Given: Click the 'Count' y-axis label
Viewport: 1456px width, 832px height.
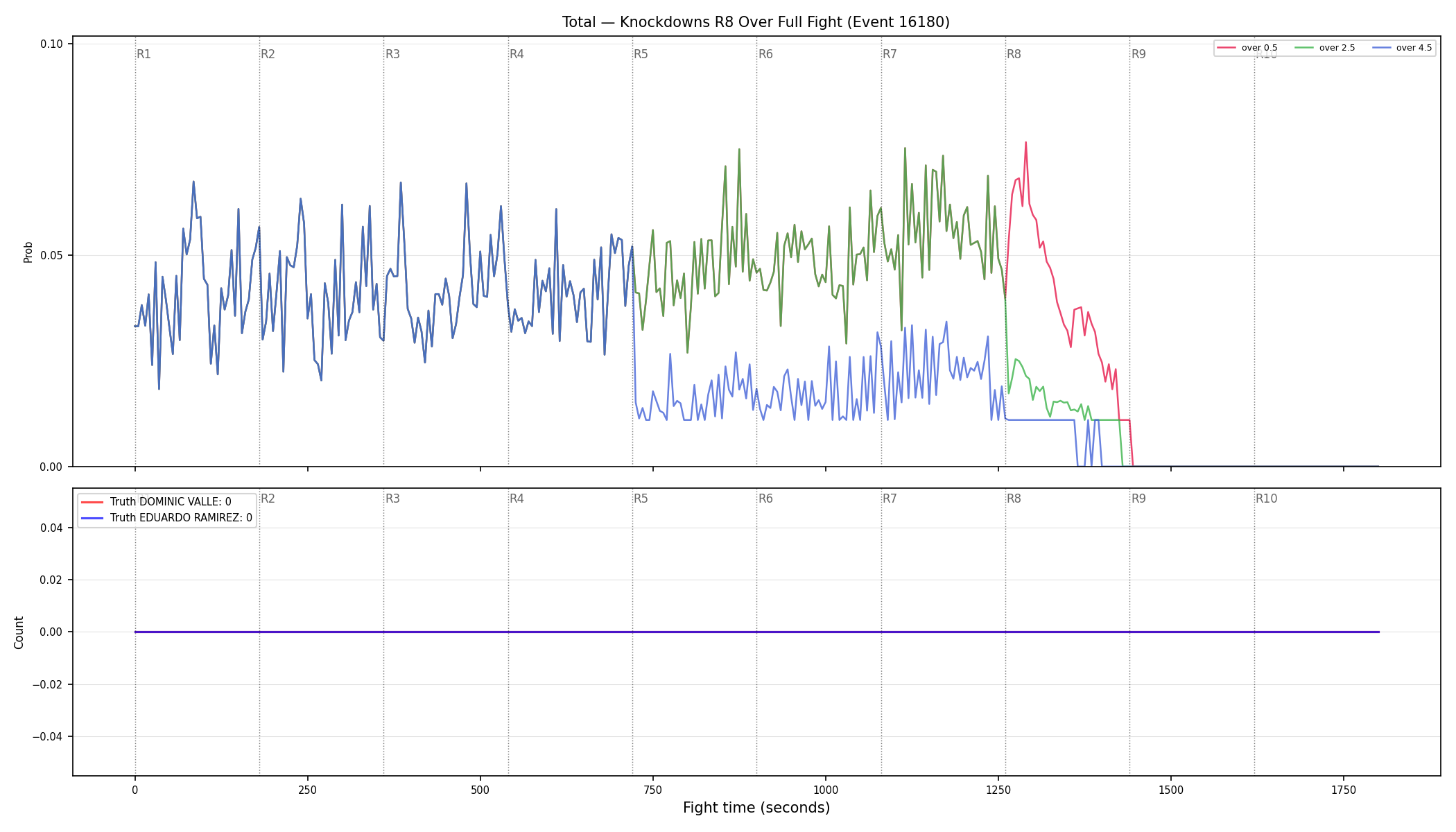Looking at the screenshot, I should click(19, 632).
